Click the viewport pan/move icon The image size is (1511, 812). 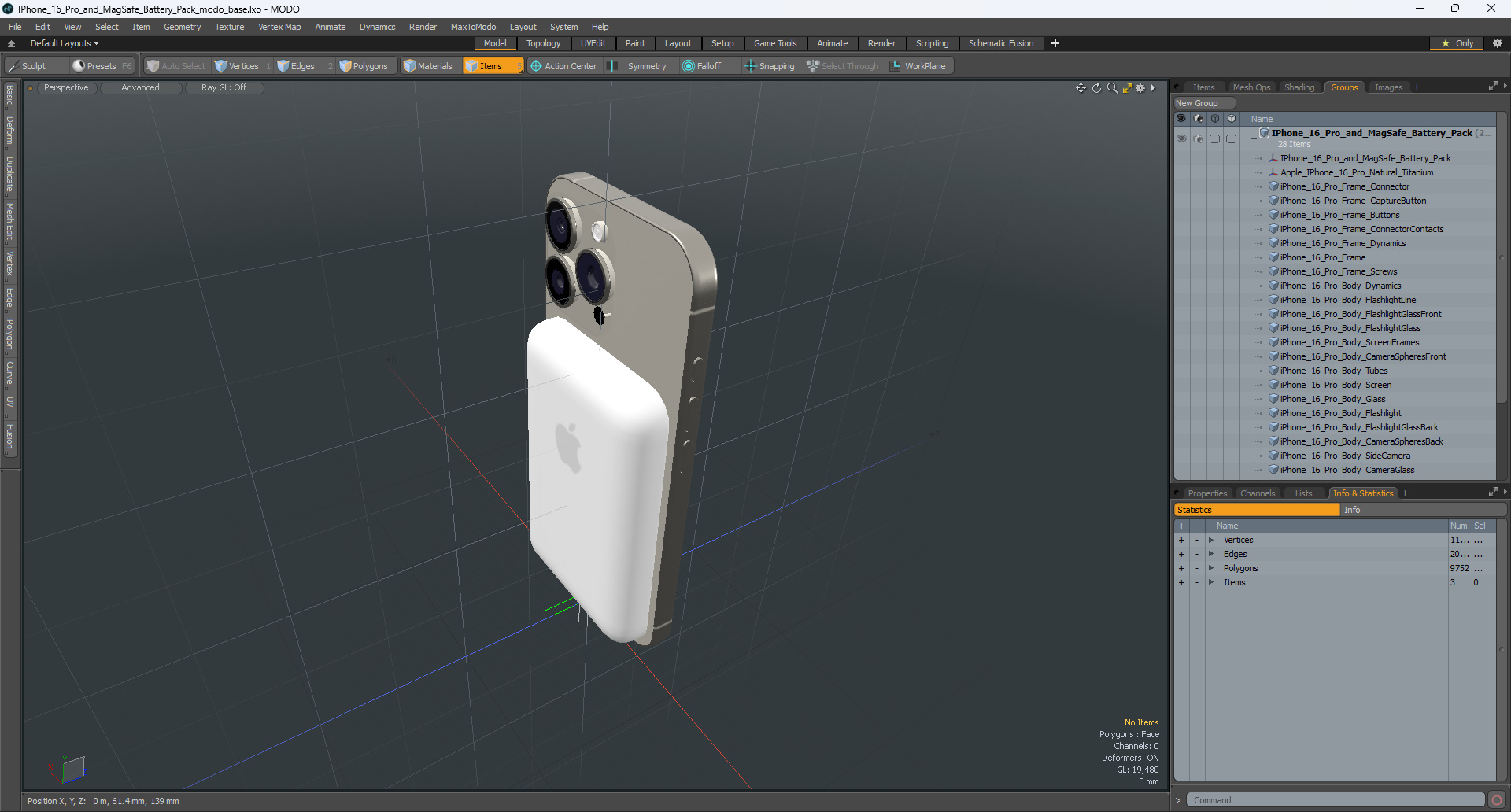pyautogui.click(x=1081, y=88)
